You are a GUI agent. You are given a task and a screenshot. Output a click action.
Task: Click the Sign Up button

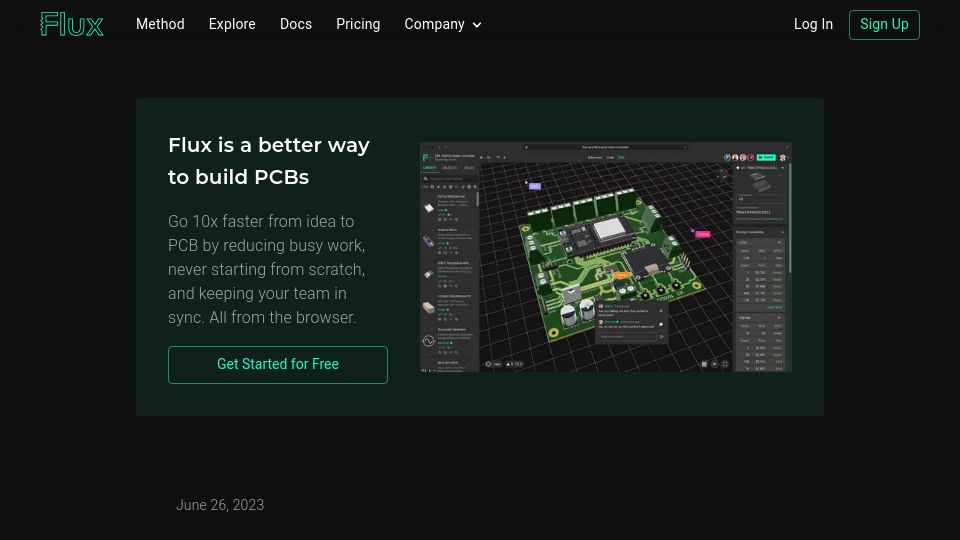(884, 24)
